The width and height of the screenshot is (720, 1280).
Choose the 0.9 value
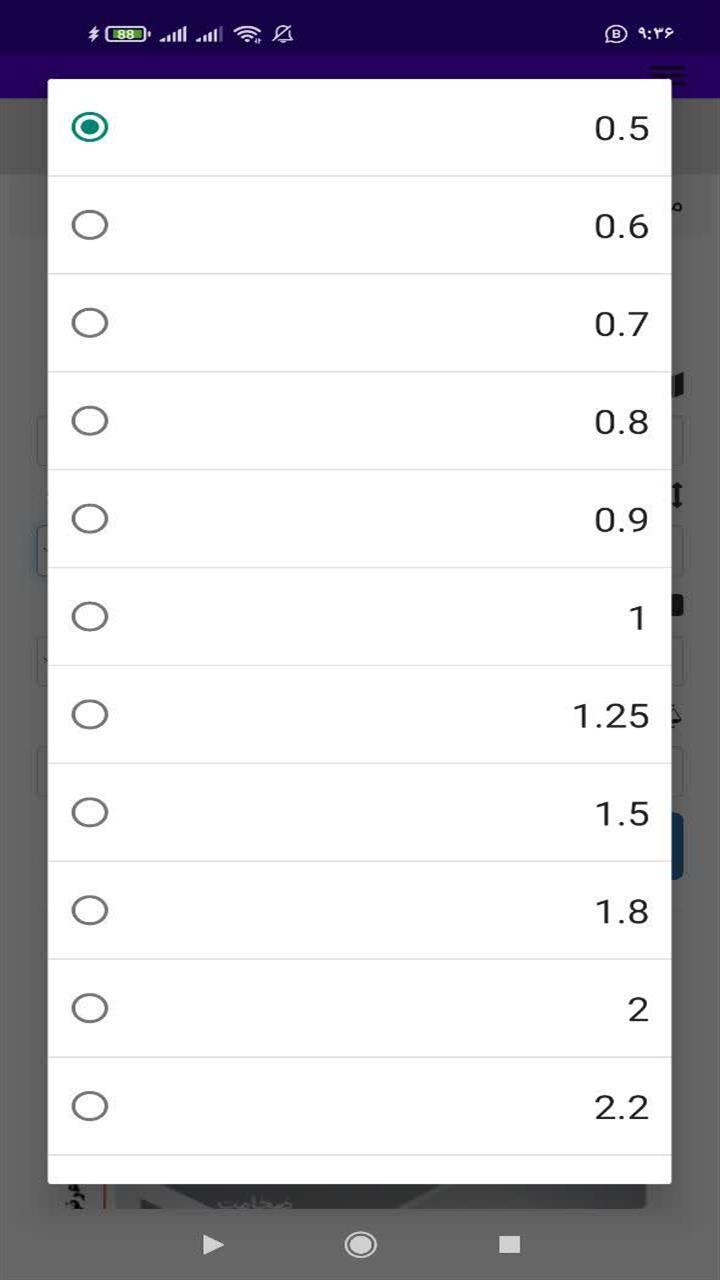(359, 519)
